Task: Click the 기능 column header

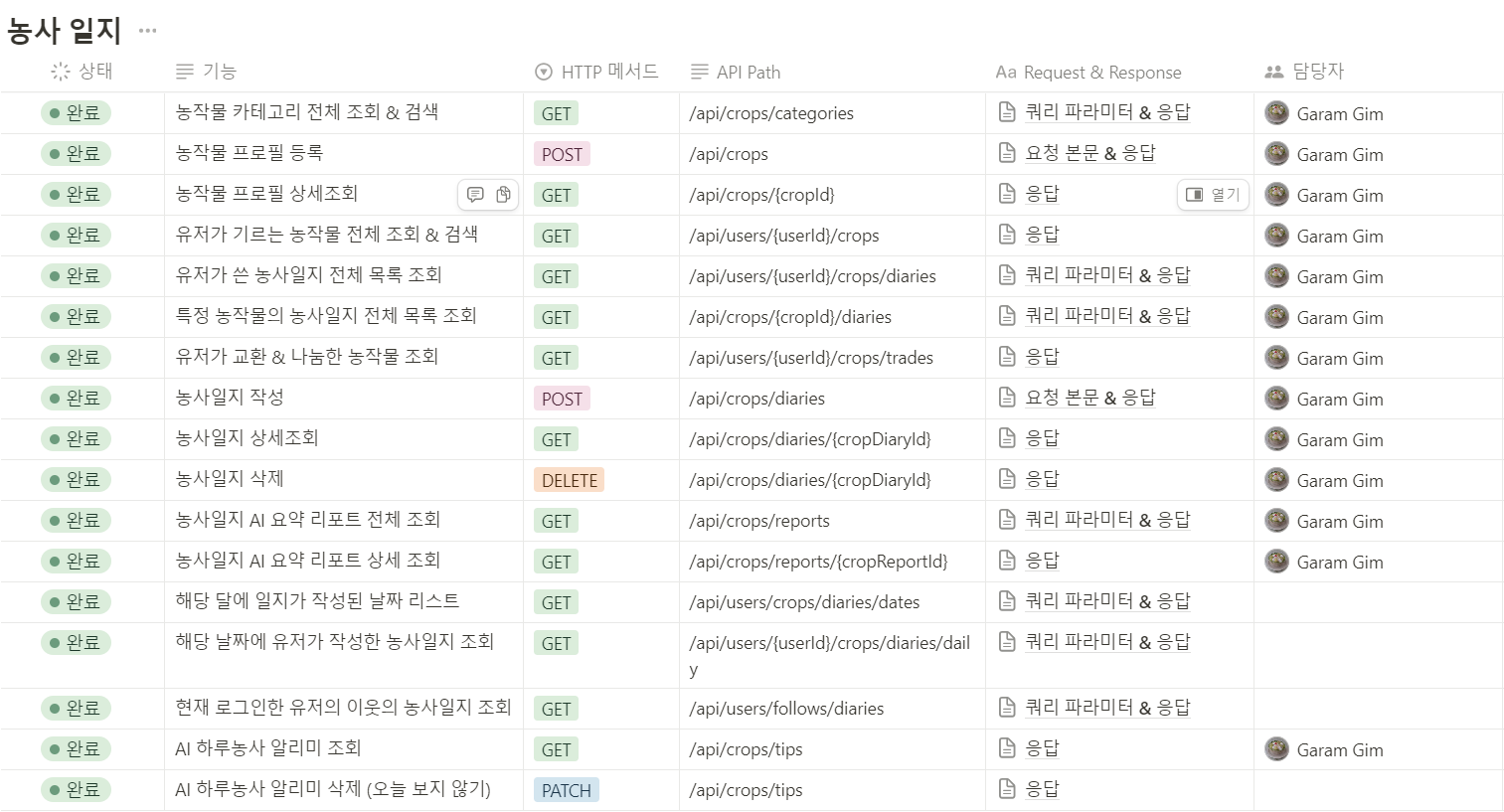Action: point(206,72)
